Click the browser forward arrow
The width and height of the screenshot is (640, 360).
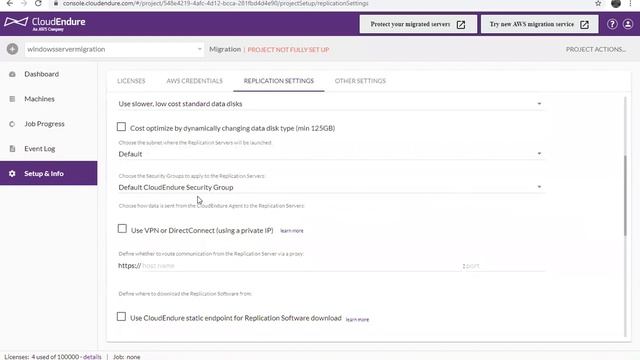tap(24, 3)
